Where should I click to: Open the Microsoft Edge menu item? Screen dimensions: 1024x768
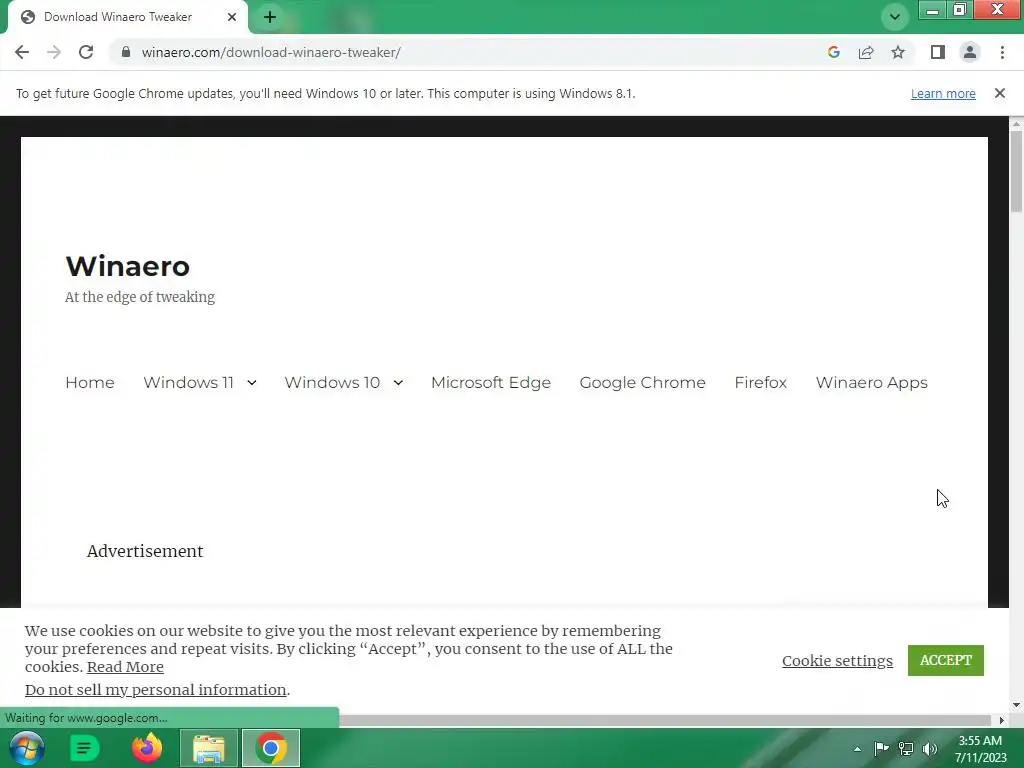point(491,383)
